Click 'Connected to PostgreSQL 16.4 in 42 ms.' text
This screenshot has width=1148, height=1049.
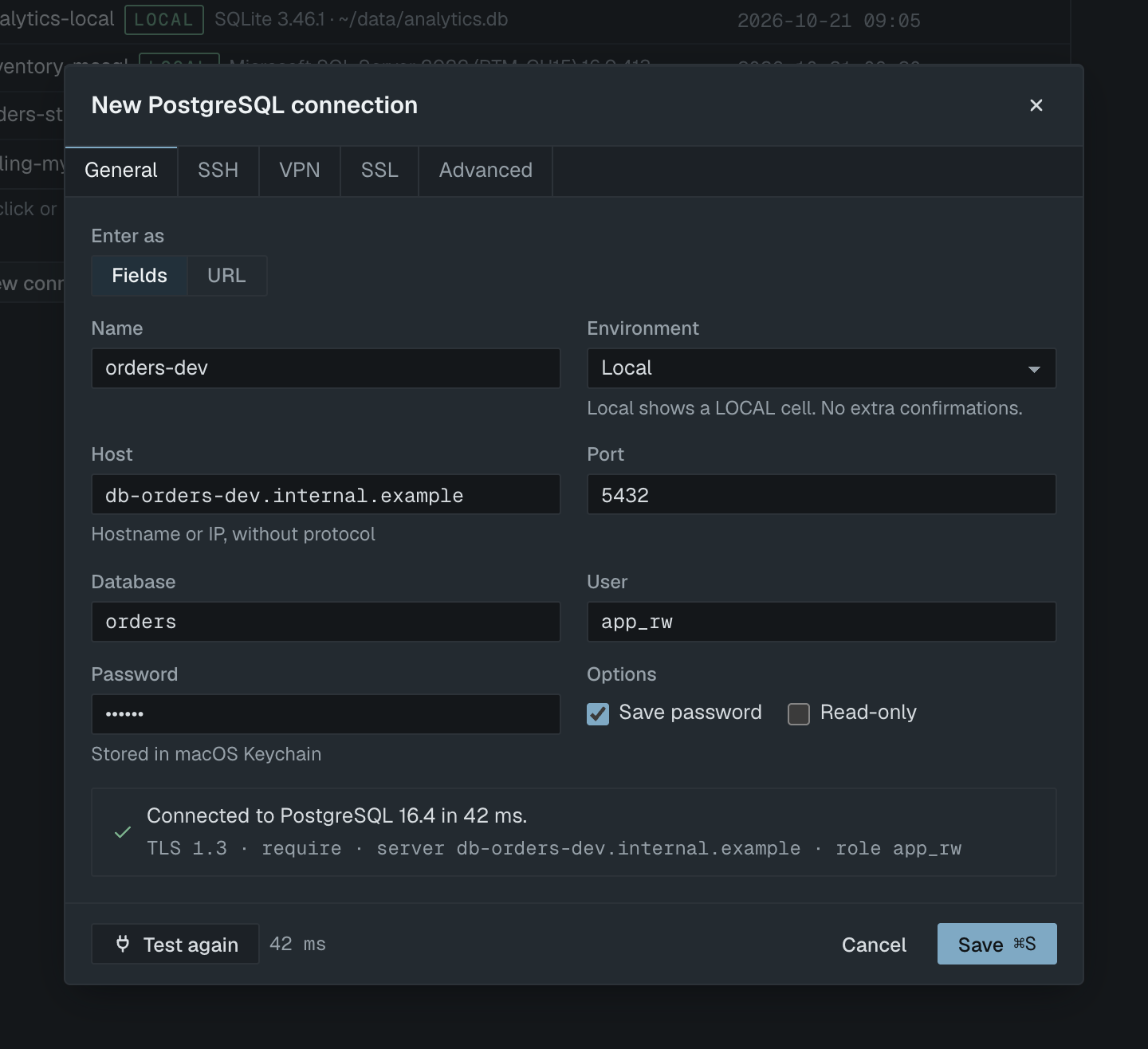336,816
